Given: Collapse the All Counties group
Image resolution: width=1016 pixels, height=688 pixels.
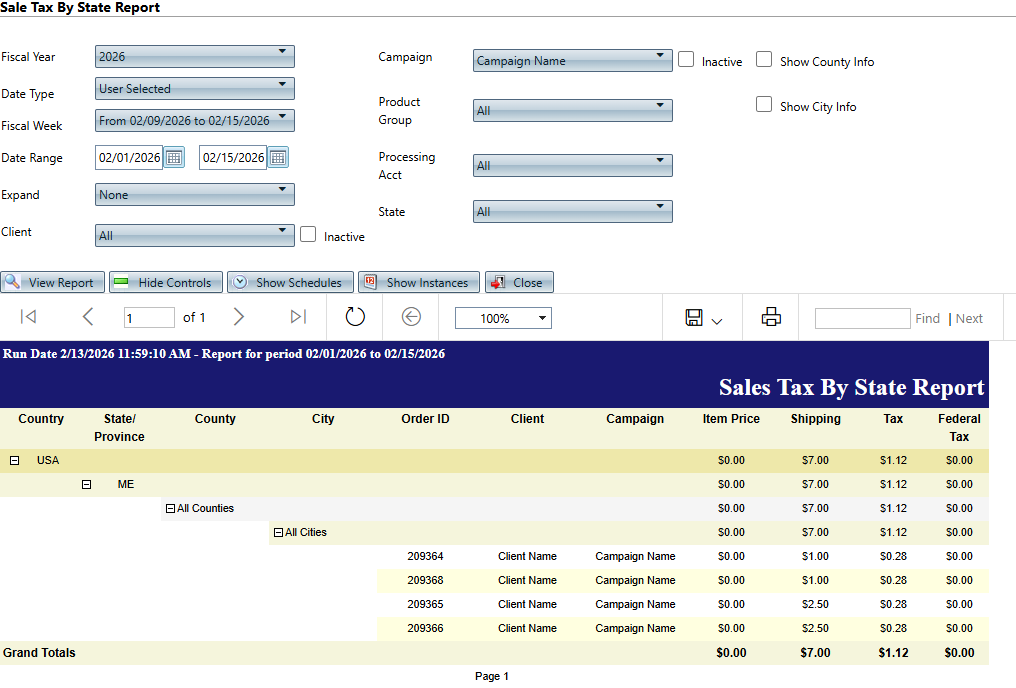Looking at the screenshot, I should [x=171, y=508].
